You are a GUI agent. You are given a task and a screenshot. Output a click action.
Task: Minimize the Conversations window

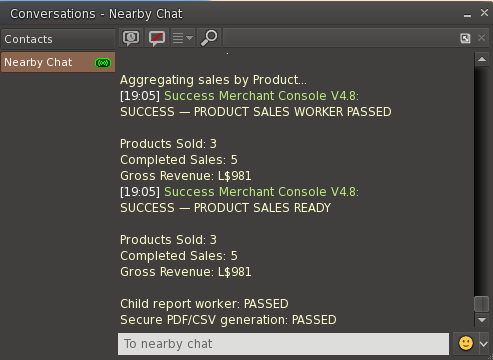click(x=467, y=15)
